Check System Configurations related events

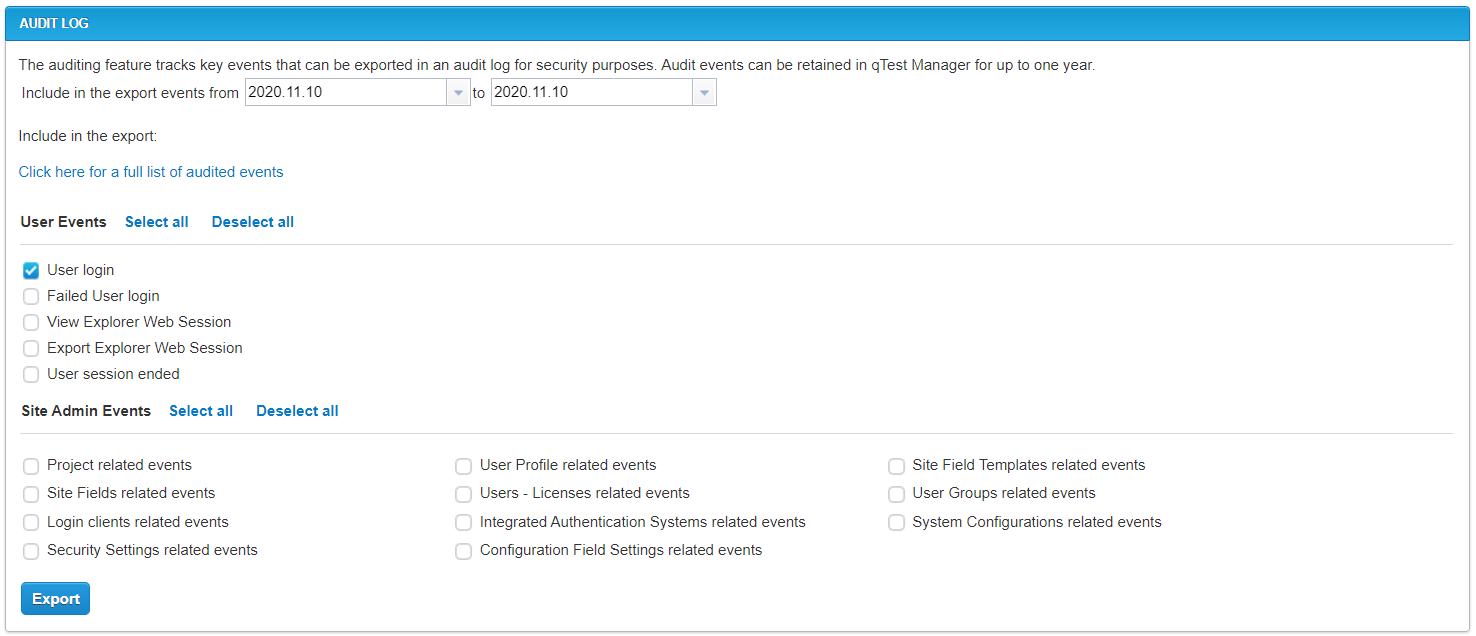896,522
